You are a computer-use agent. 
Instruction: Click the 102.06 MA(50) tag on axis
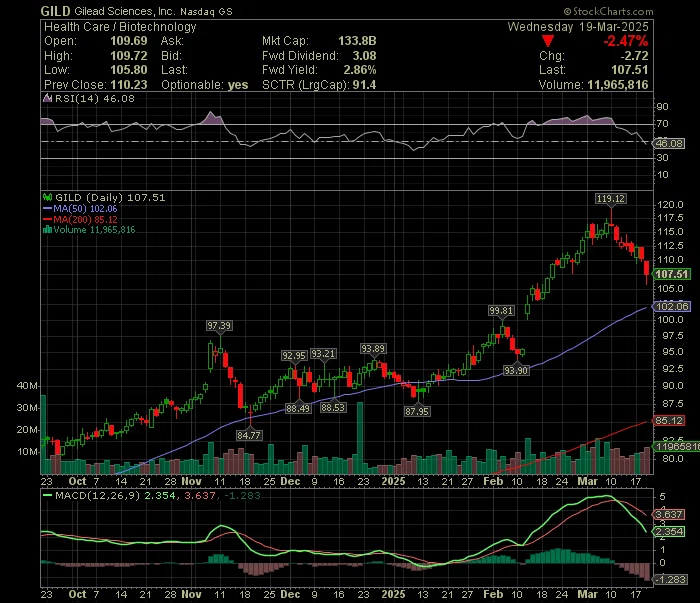[x=672, y=306]
